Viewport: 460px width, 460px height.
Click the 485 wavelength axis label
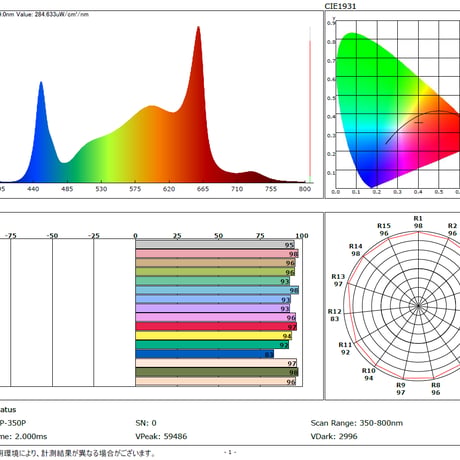(67, 189)
